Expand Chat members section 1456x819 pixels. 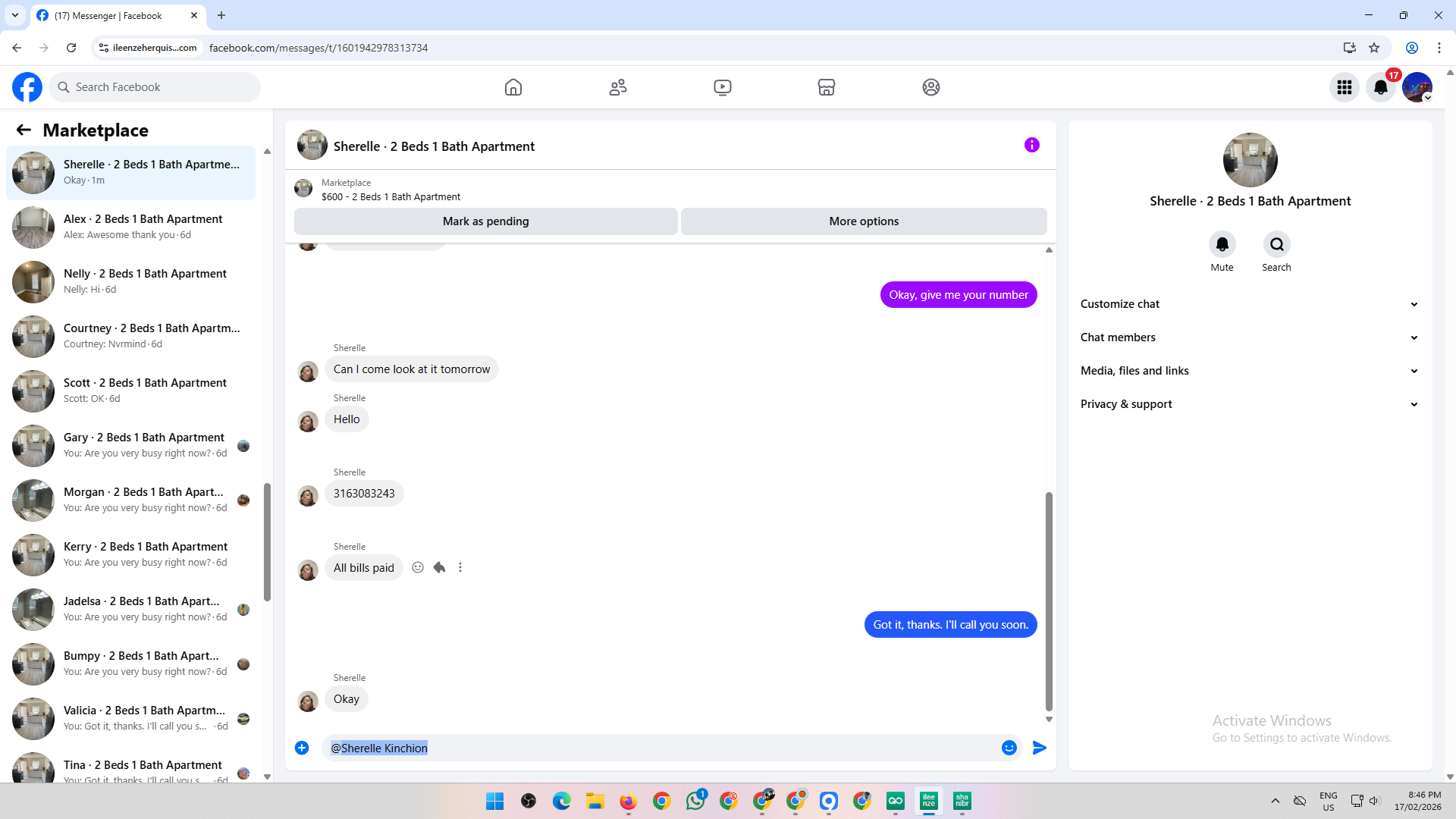[1249, 337]
